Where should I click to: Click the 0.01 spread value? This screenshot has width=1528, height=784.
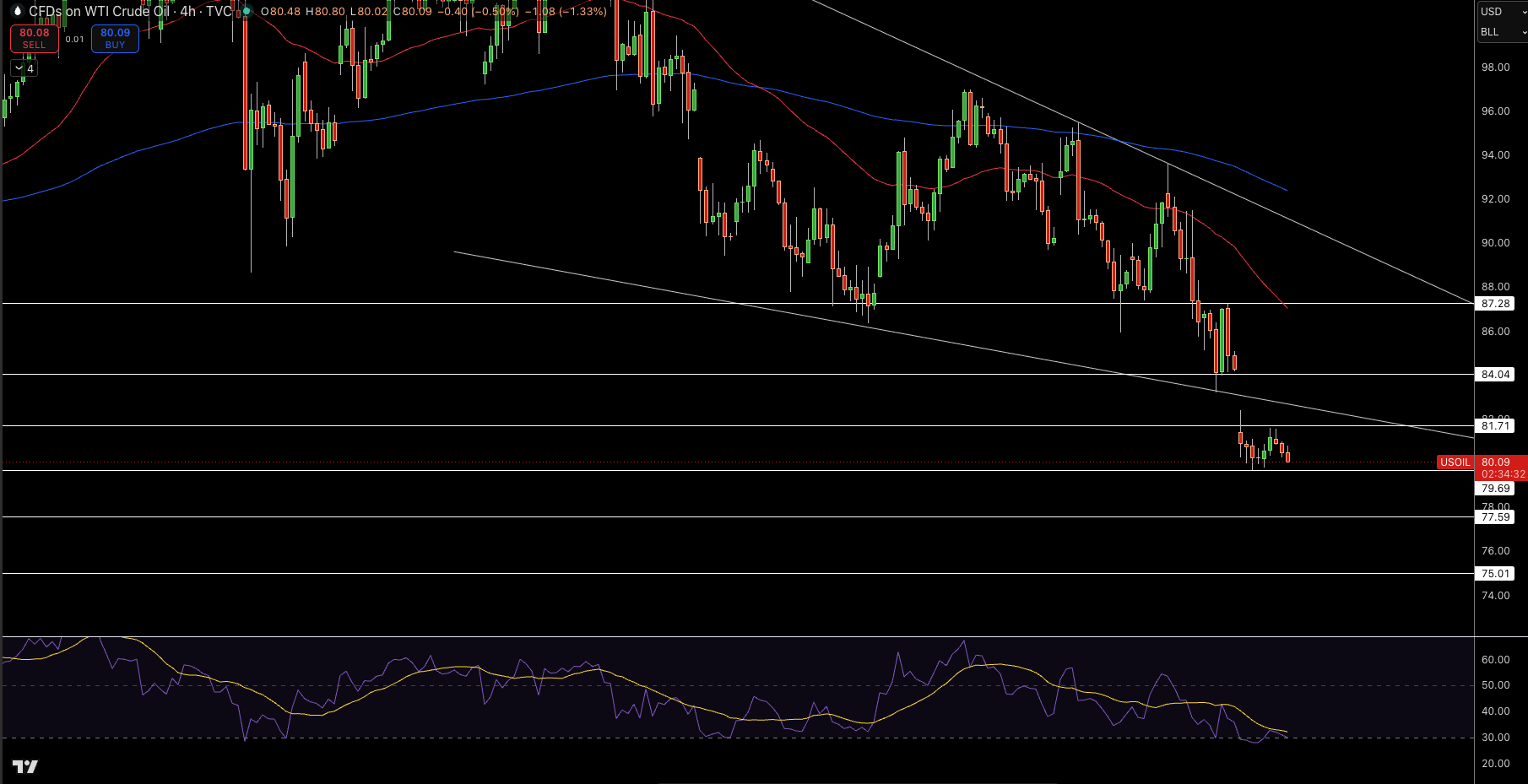[x=75, y=39]
